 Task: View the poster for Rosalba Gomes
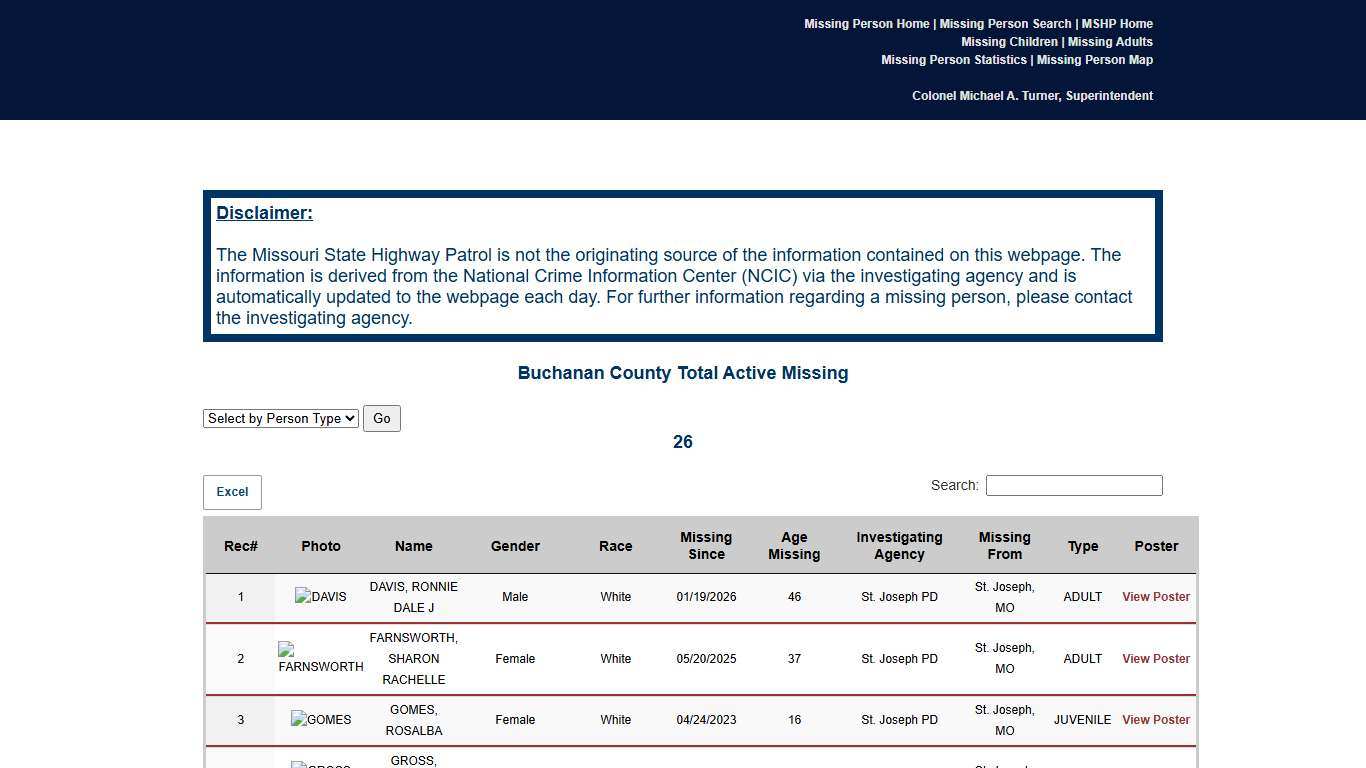1155,720
